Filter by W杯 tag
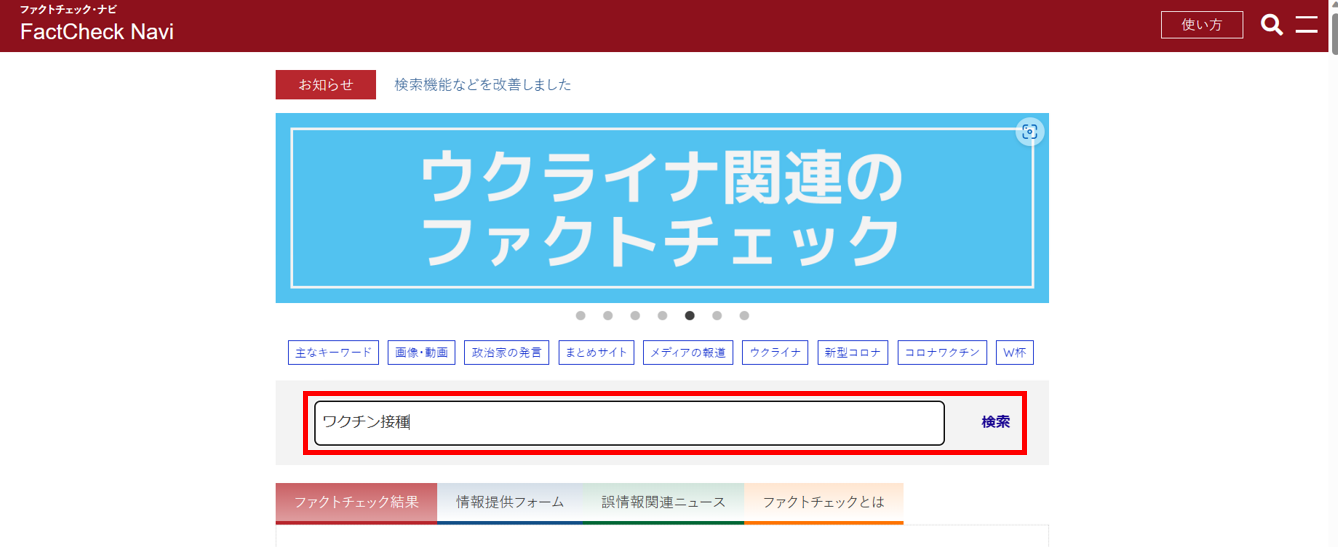 click(1015, 353)
